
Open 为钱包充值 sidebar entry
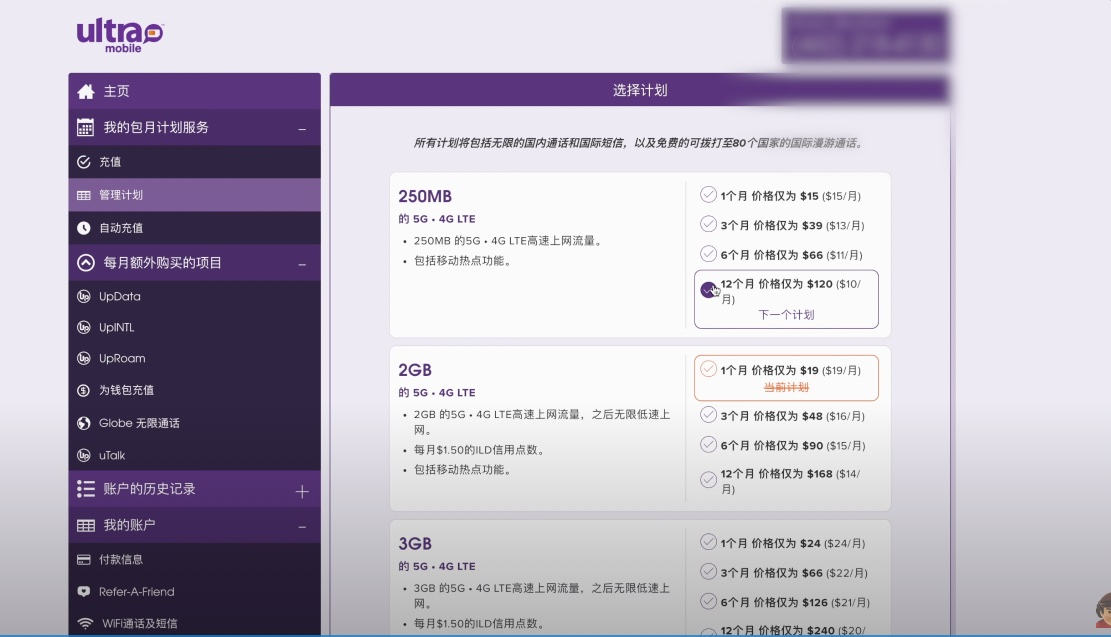tap(194, 390)
